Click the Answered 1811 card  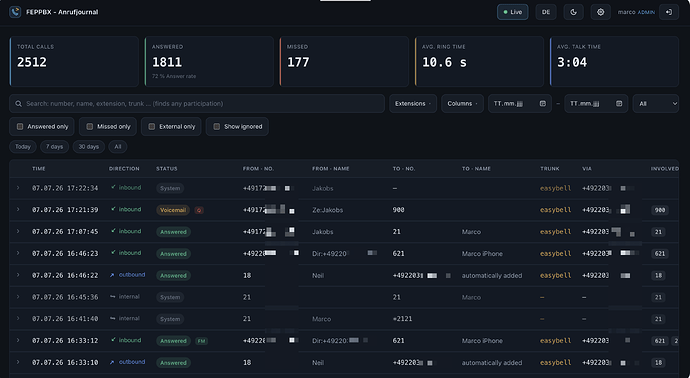pyautogui.click(x=209, y=62)
